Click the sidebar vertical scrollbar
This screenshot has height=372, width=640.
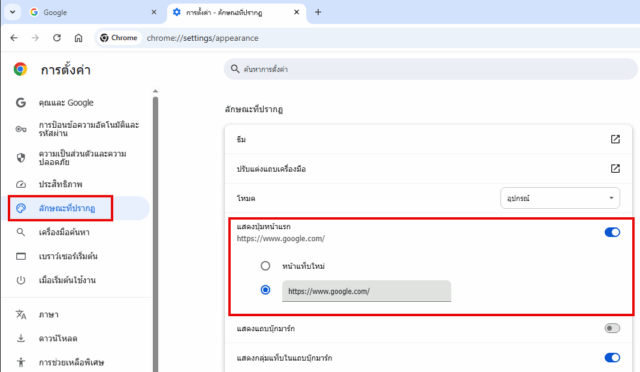click(155, 234)
